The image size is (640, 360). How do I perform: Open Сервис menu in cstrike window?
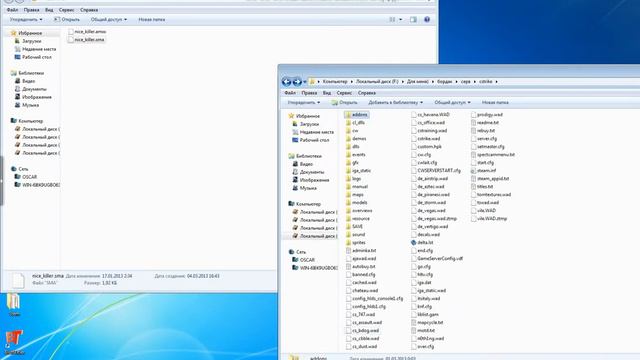coord(344,93)
